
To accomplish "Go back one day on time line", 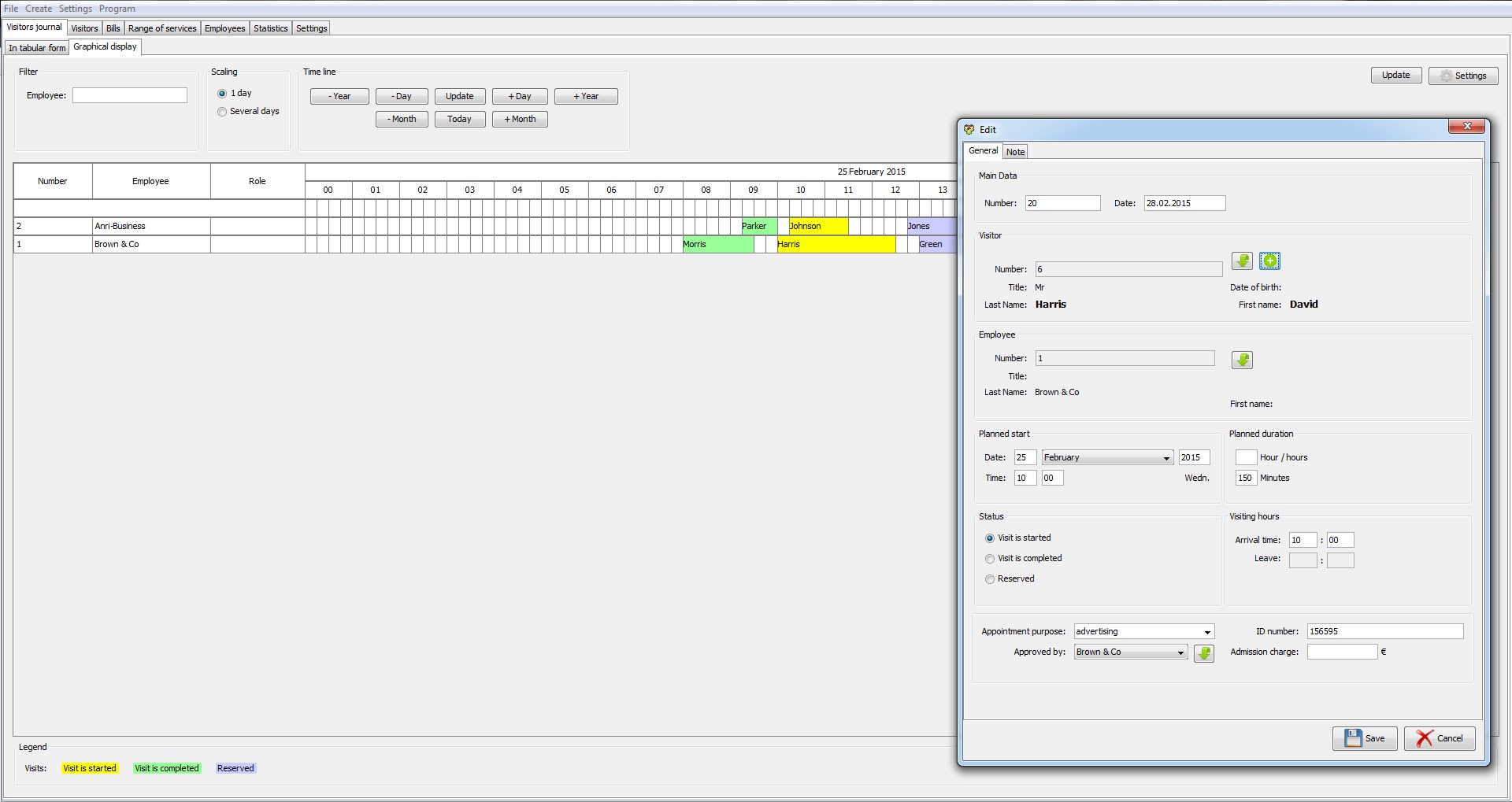I will click(402, 96).
